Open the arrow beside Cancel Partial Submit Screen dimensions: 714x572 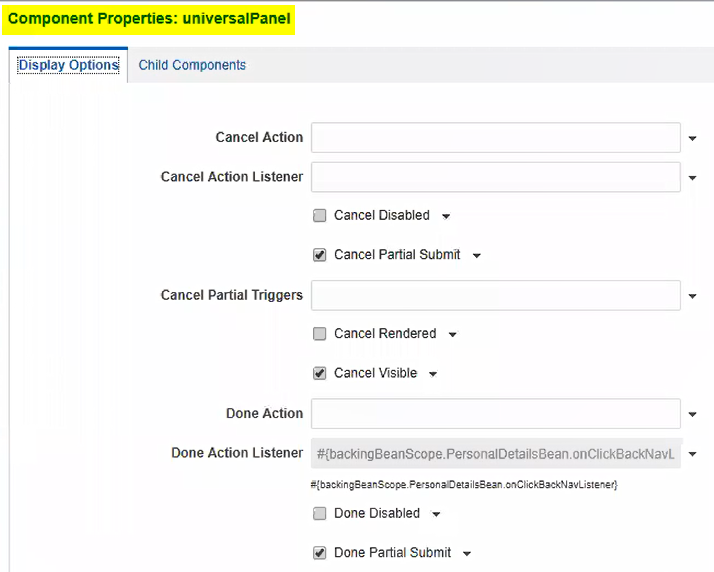477,256
